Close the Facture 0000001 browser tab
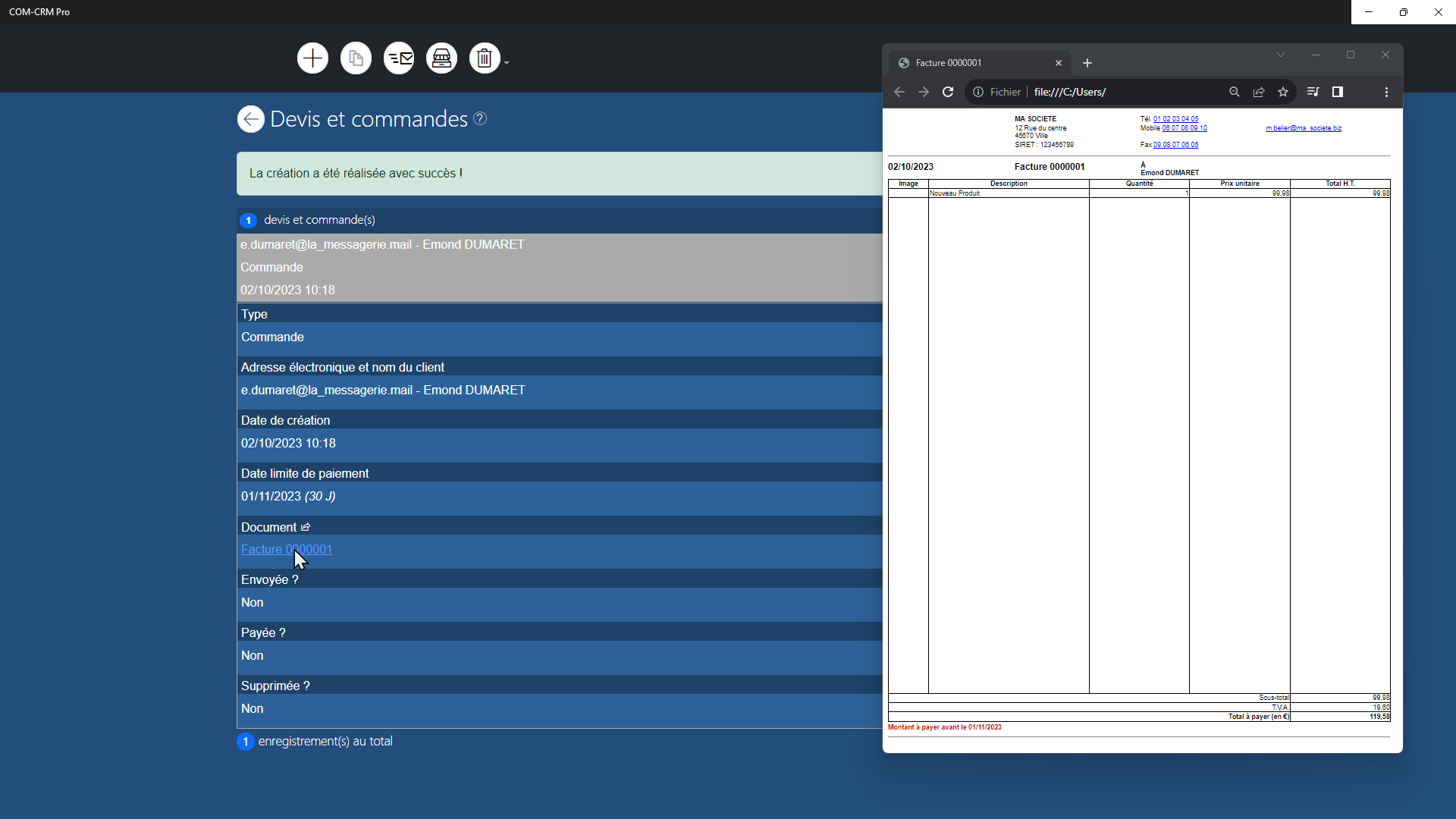Image resolution: width=1456 pixels, height=819 pixels. point(1059,63)
